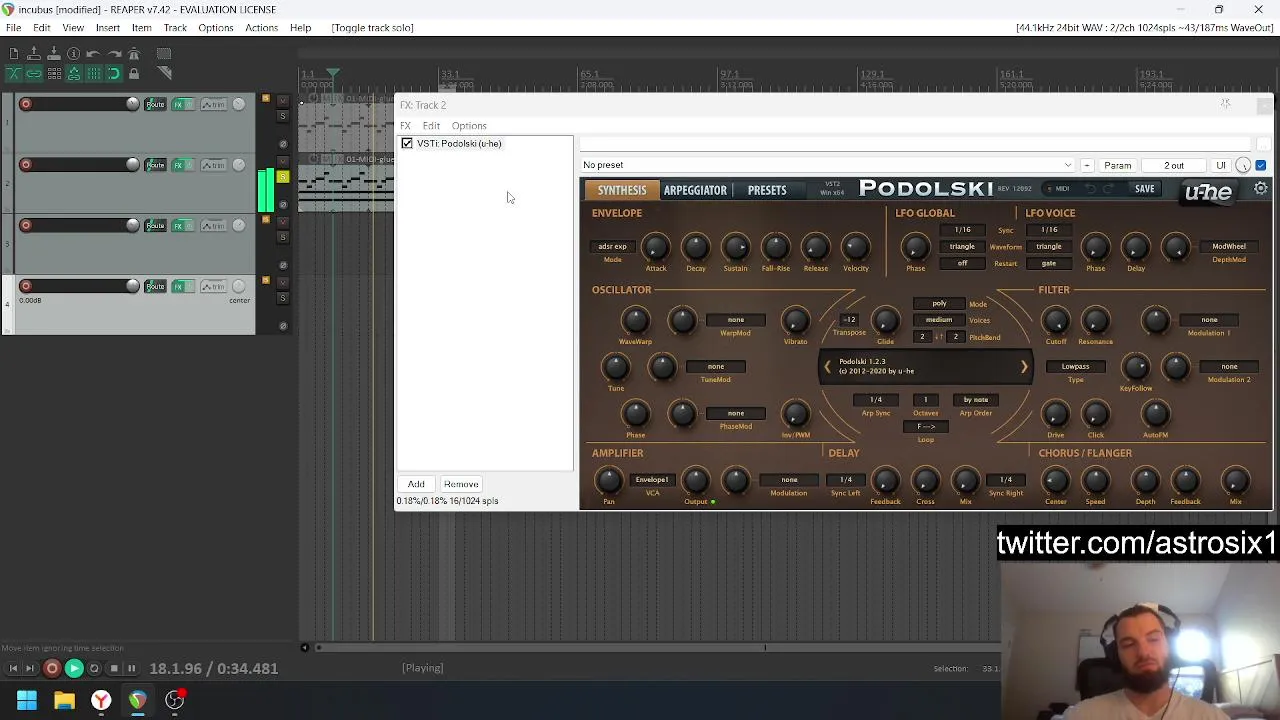
Task: Click the Open project toolbar icon
Action: [33, 53]
